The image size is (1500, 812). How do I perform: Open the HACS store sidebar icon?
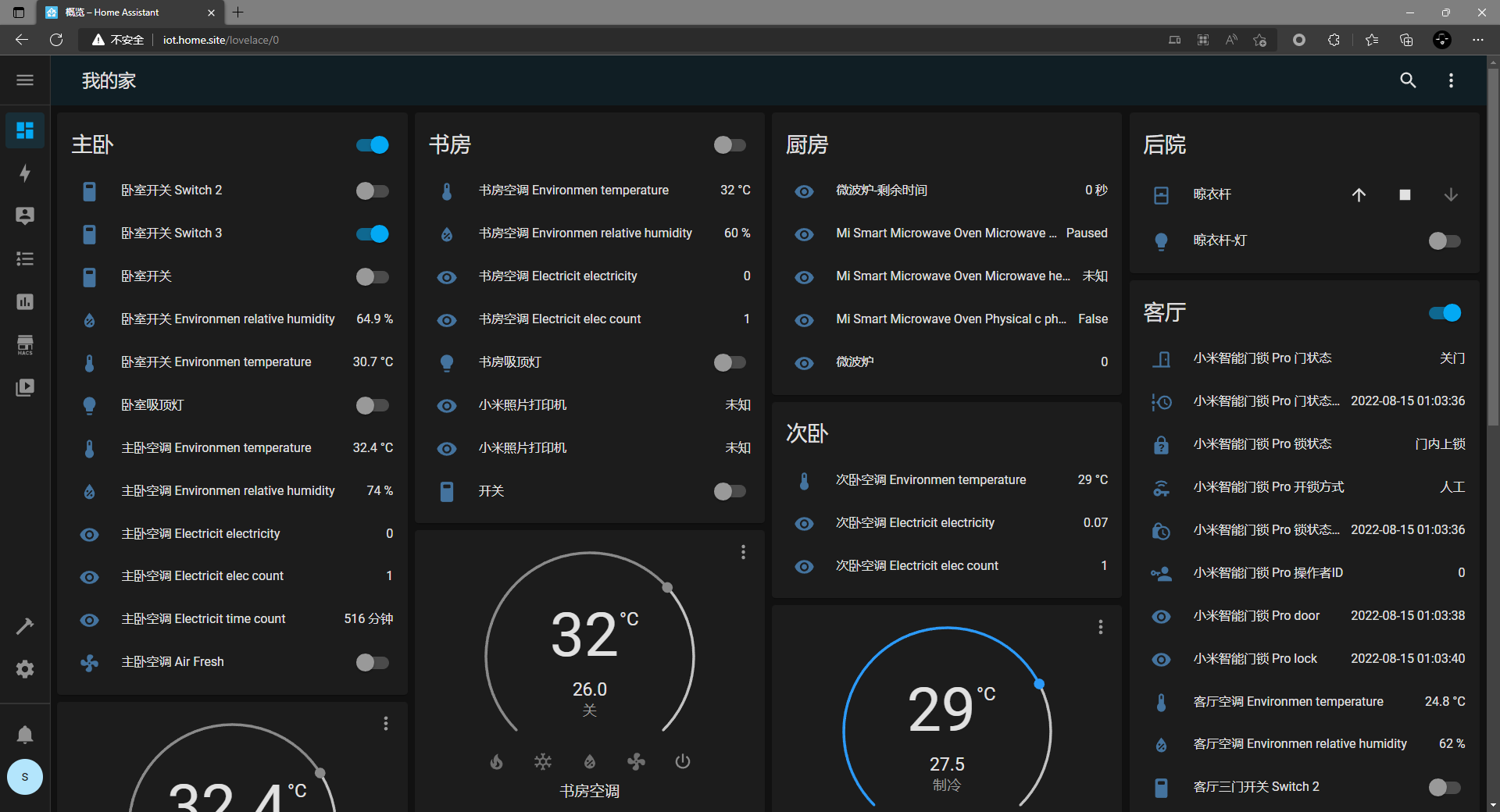25,344
